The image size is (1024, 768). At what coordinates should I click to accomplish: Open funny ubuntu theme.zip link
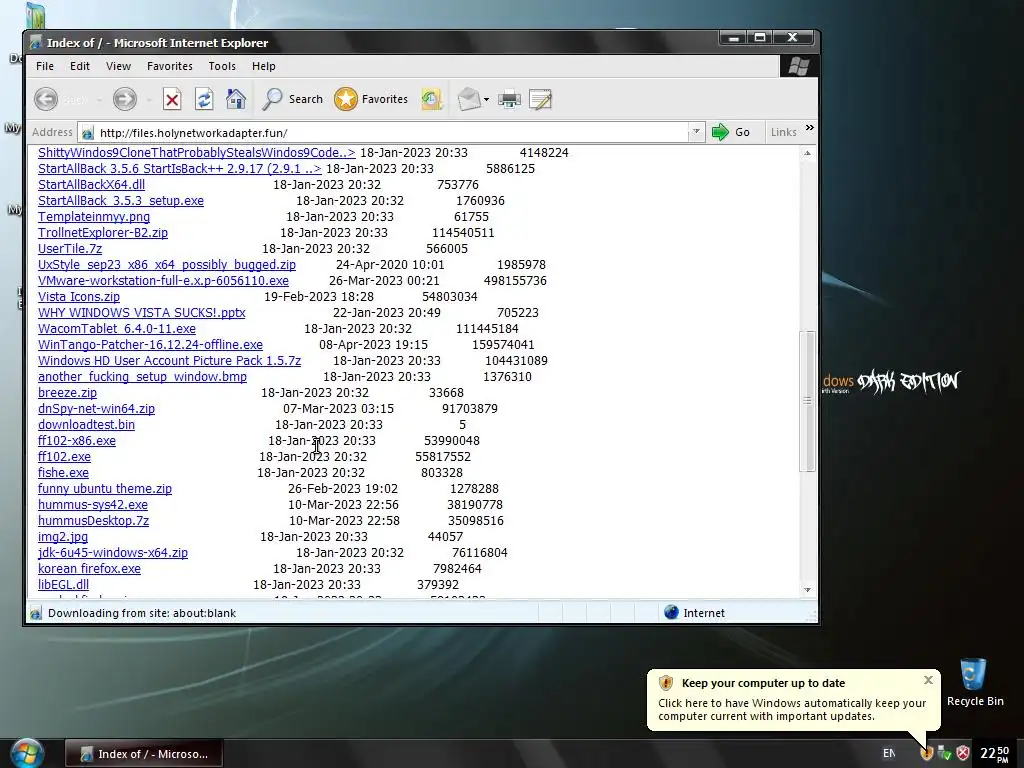105,488
